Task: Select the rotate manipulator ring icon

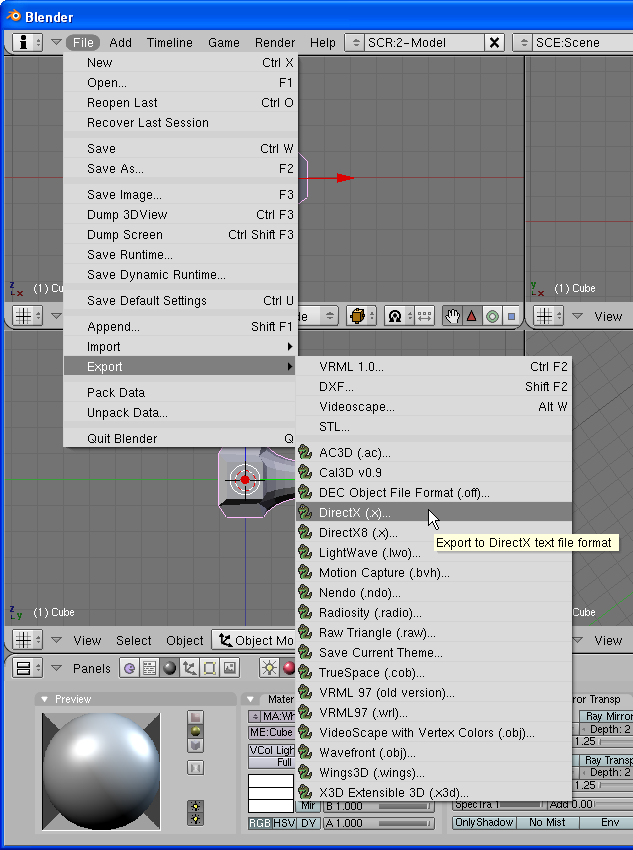Action: [491, 316]
